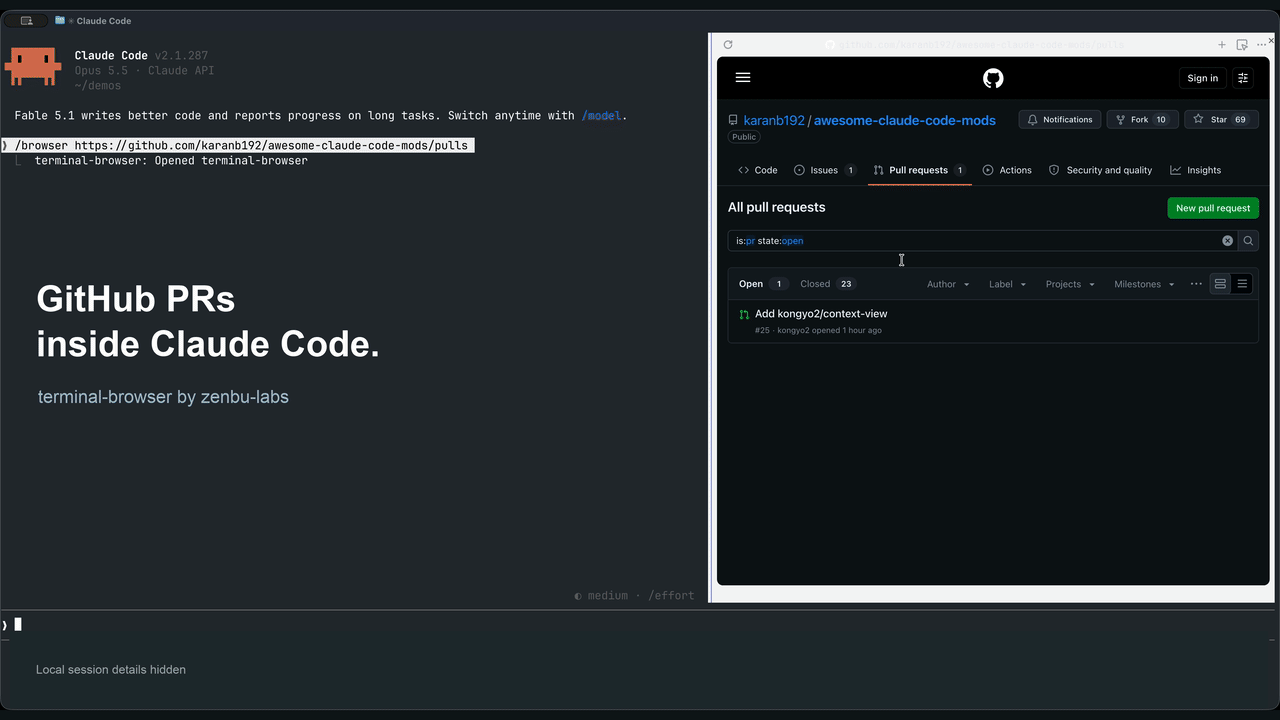
Task: Submit the pull request search with magnifier
Action: click(x=1248, y=241)
